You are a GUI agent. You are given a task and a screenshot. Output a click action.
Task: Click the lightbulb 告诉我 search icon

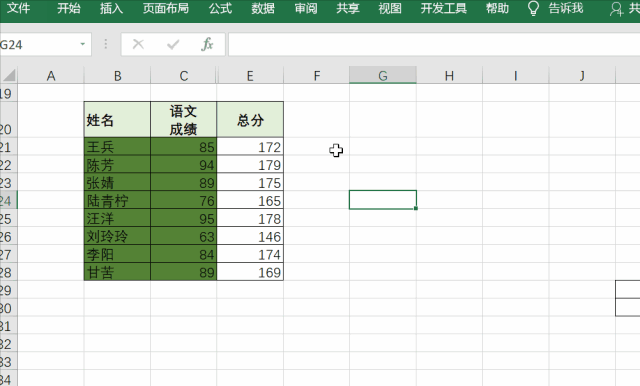click(533, 8)
